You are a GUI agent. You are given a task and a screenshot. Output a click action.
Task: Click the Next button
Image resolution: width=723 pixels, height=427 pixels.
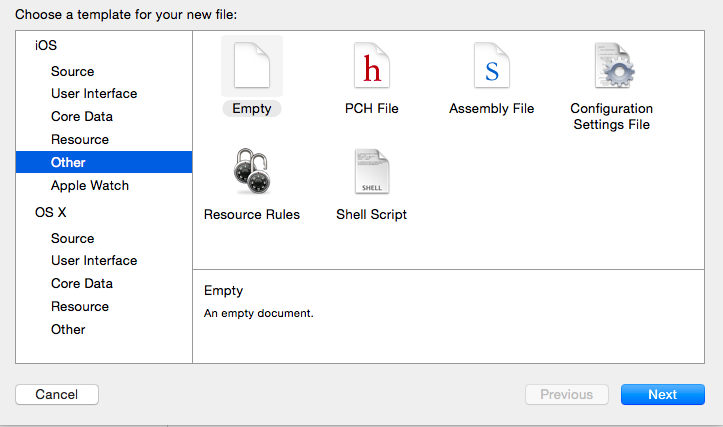[x=663, y=395]
